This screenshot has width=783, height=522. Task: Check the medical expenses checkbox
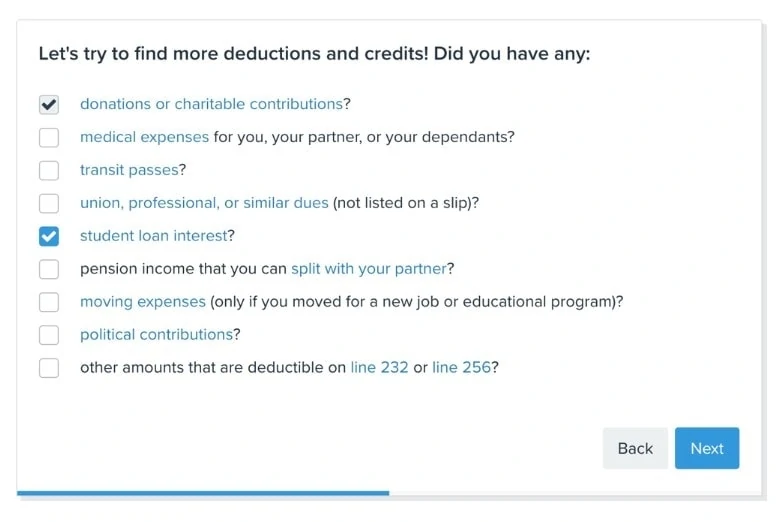tap(49, 137)
